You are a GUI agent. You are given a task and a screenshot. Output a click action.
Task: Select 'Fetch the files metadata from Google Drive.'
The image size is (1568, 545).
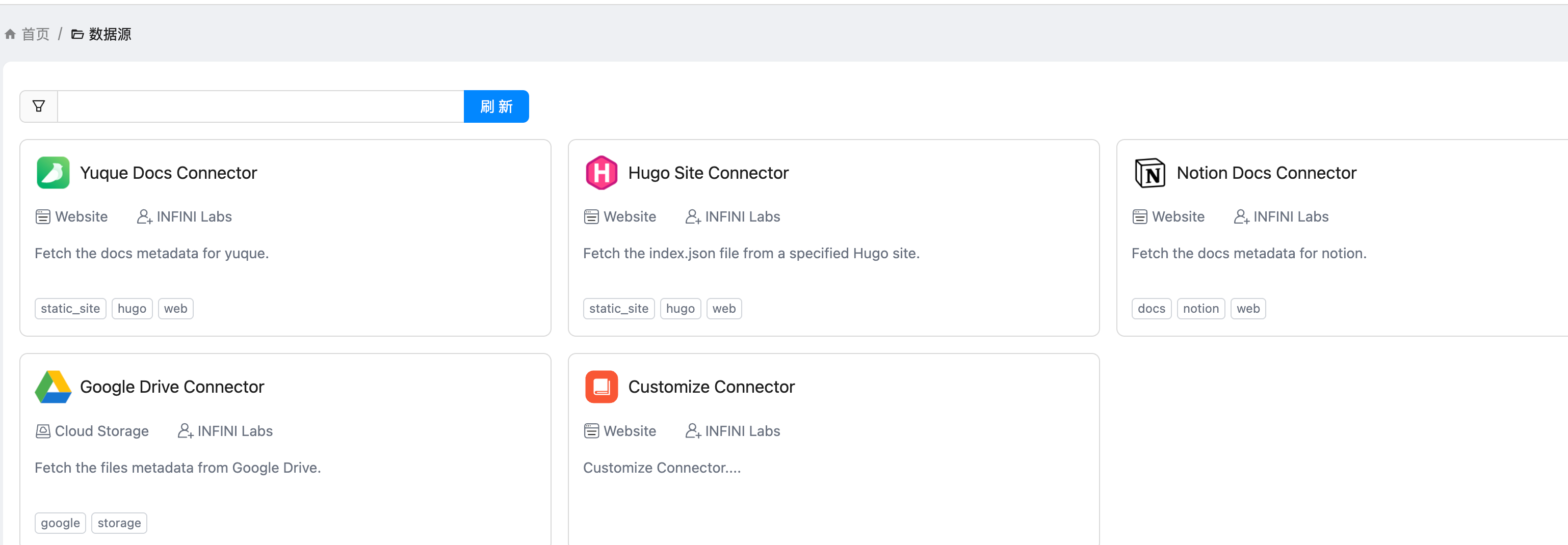(178, 468)
